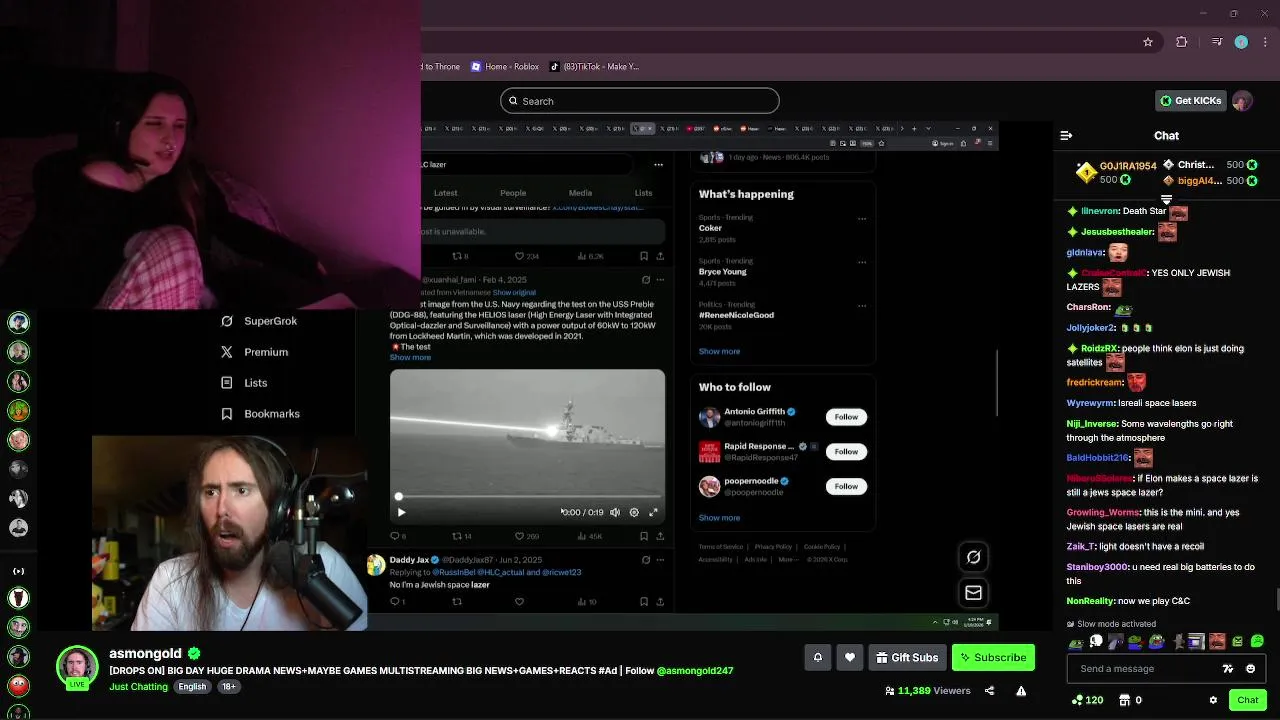Screen dimensions: 1280x720
Task: Switch to the Media tab
Action: tap(580, 193)
